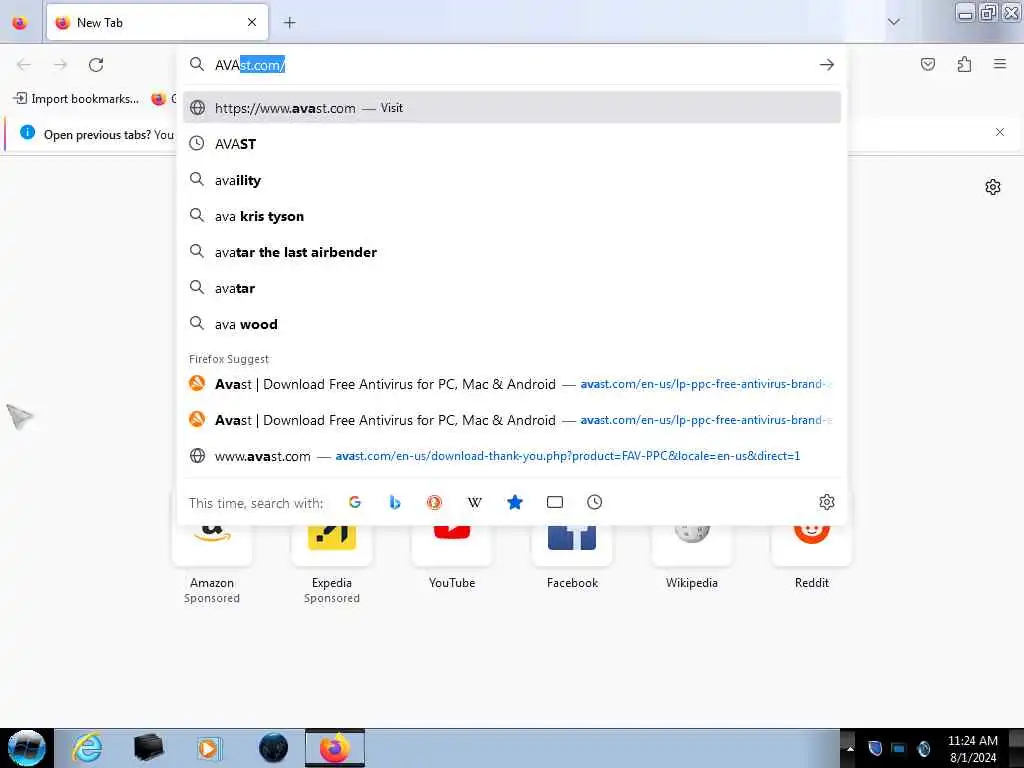1024x768 pixels.
Task: Go back with the back arrow
Action: coord(24,65)
